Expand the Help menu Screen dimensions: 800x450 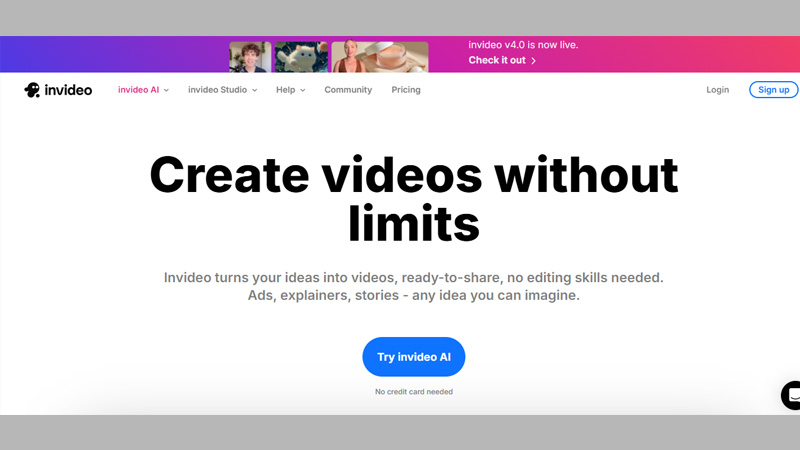pyautogui.click(x=290, y=90)
